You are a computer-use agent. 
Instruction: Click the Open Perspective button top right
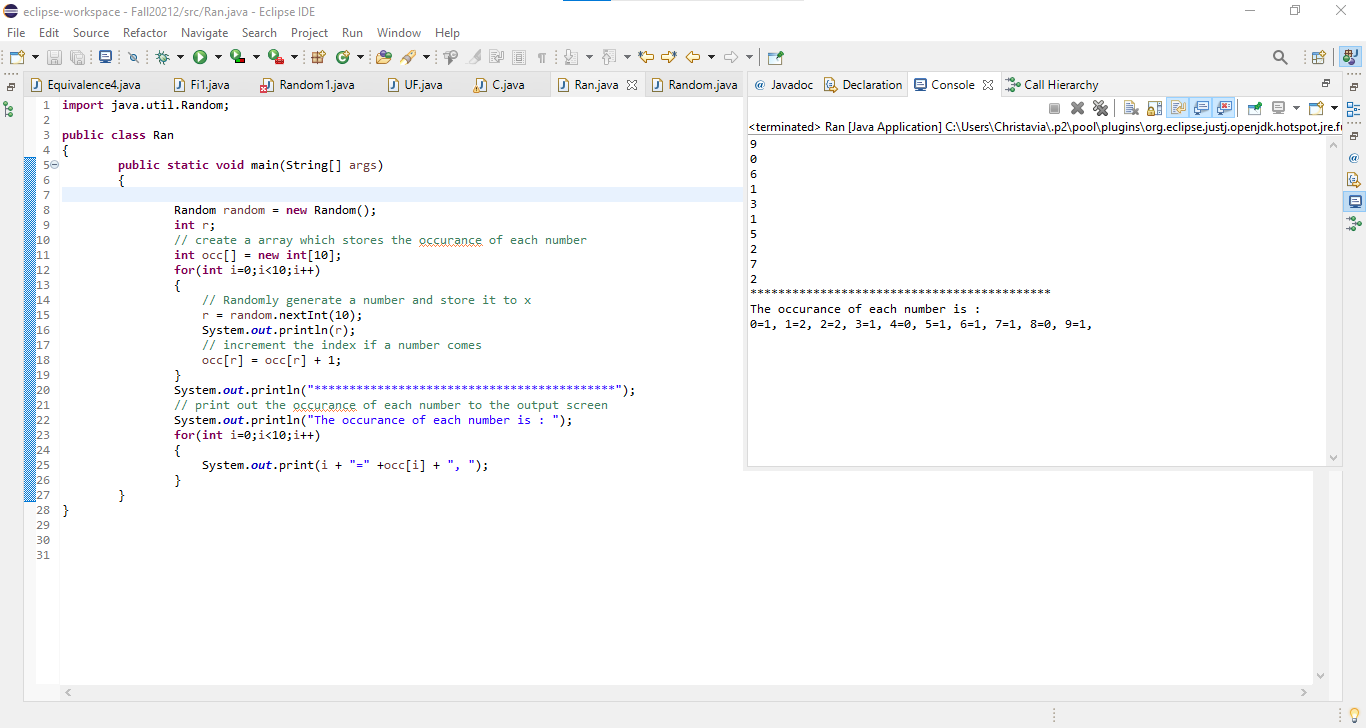(x=1318, y=57)
